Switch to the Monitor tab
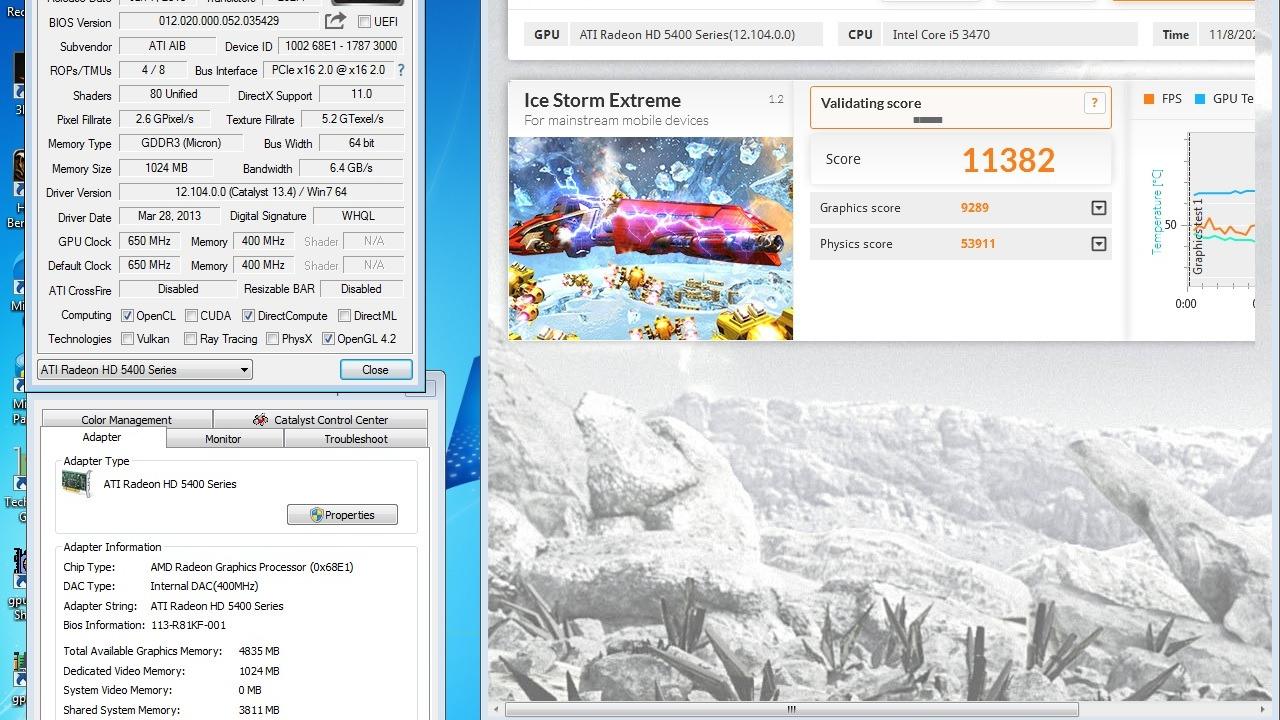The width and height of the screenshot is (1280, 720). click(x=223, y=439)
